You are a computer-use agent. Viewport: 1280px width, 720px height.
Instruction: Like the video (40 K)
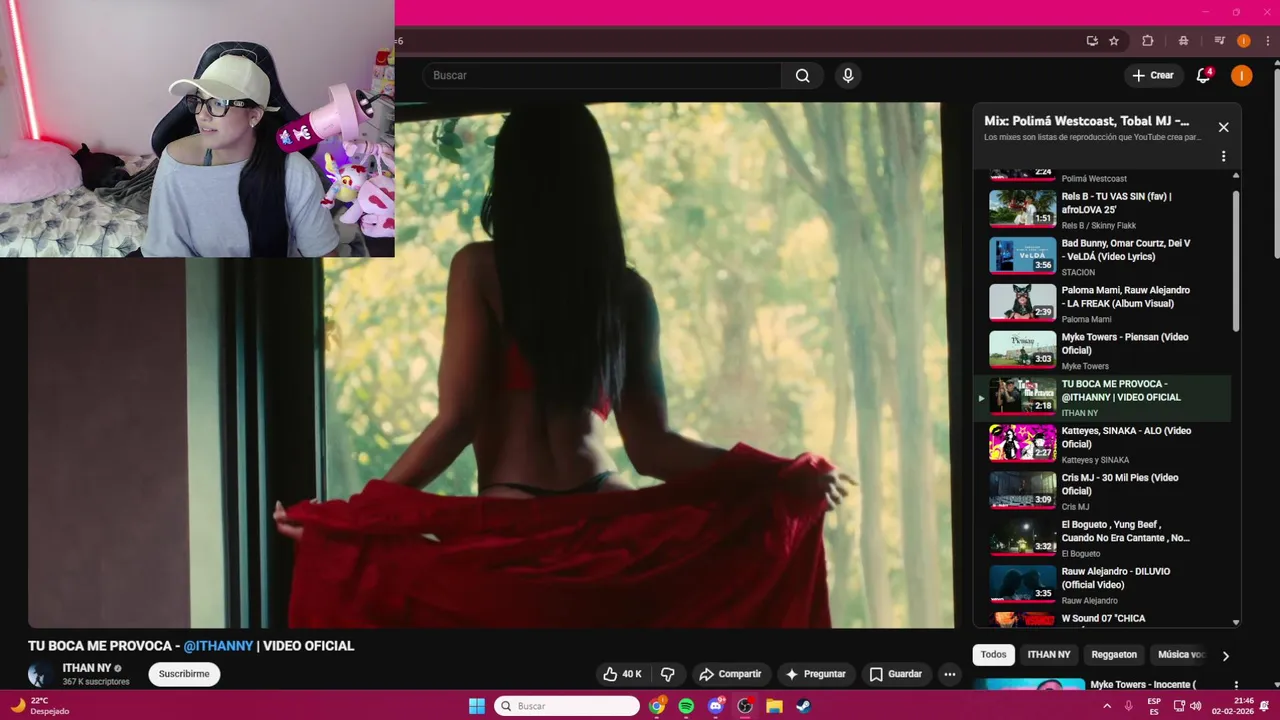(622, 674)
